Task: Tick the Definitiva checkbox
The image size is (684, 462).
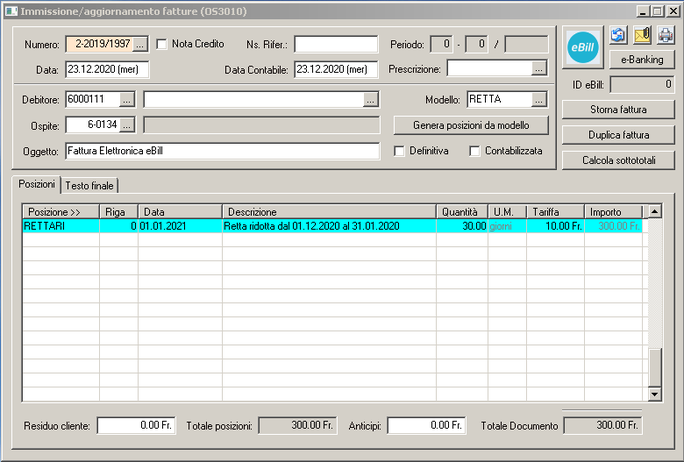Action: pos(400,151)
